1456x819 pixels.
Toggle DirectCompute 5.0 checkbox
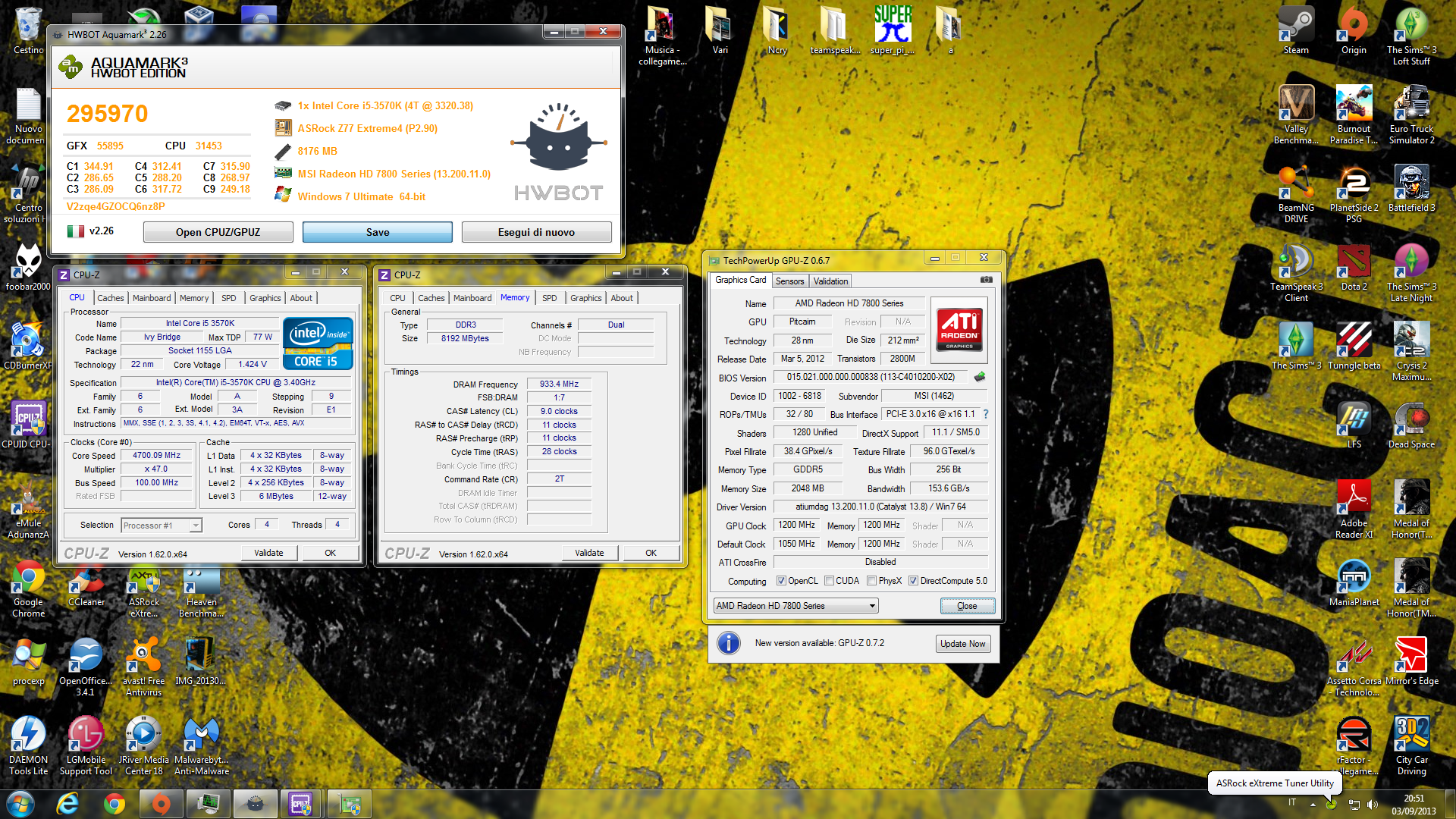click(913, 581)
